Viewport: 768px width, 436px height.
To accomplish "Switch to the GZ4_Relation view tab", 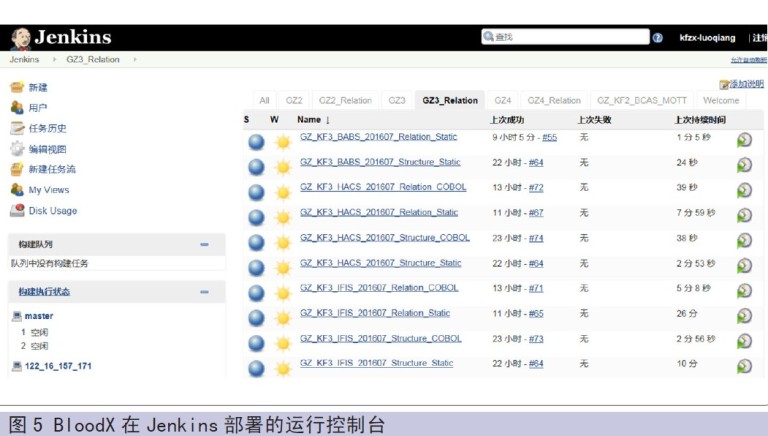I will 554,100.
